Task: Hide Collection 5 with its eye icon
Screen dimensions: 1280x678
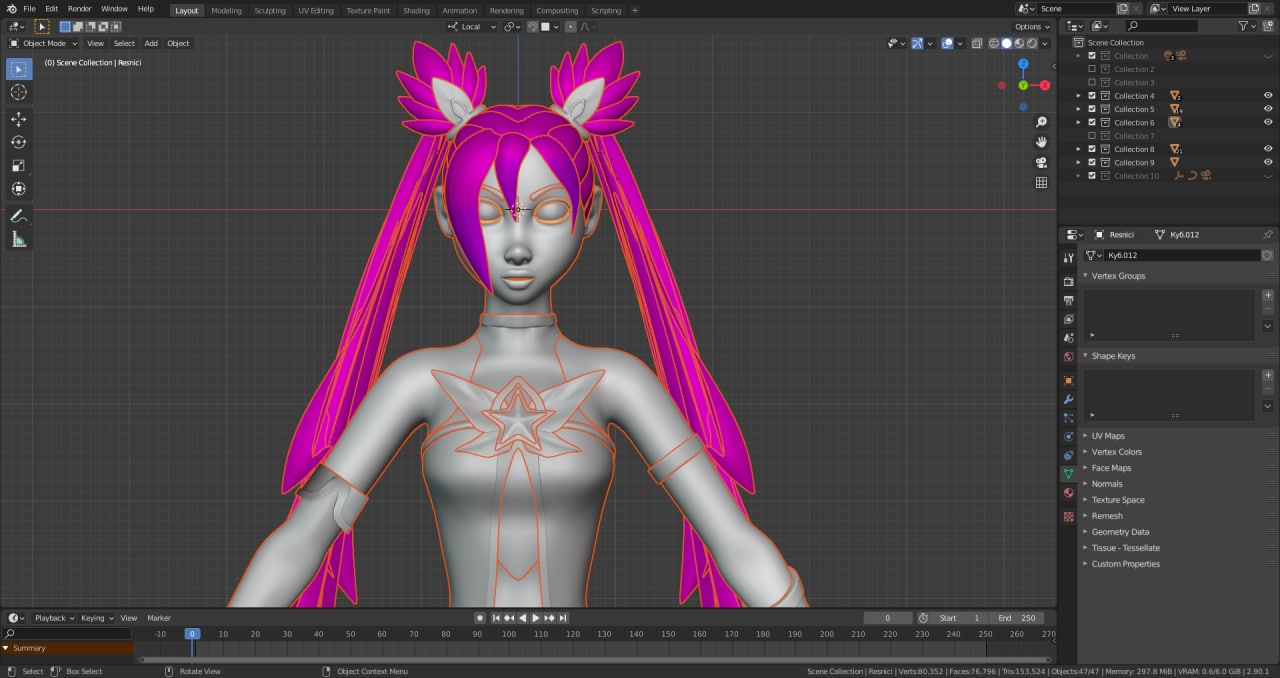Action: click(1268, 109)
